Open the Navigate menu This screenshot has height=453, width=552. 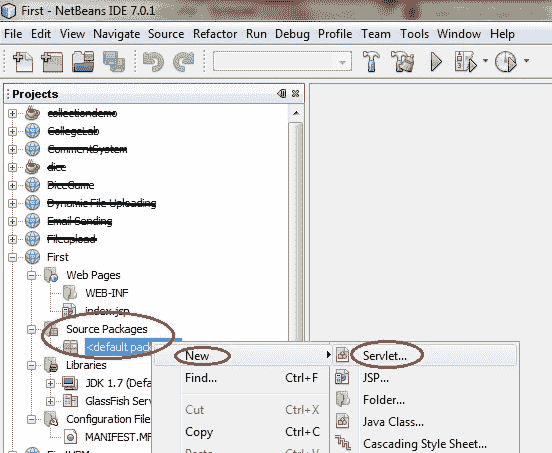click(117, 34)
